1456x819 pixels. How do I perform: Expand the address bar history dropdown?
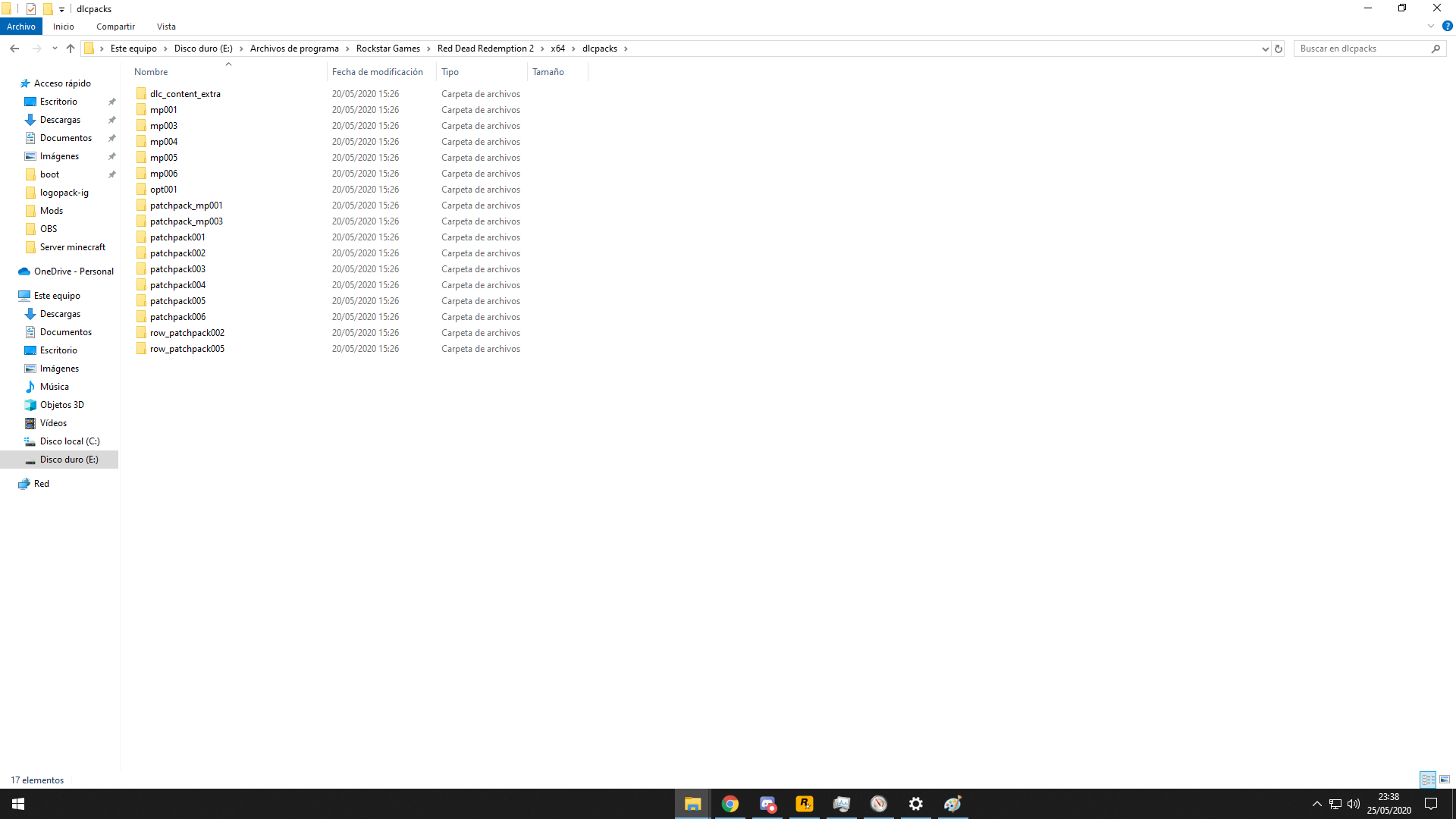point(1265,49)
